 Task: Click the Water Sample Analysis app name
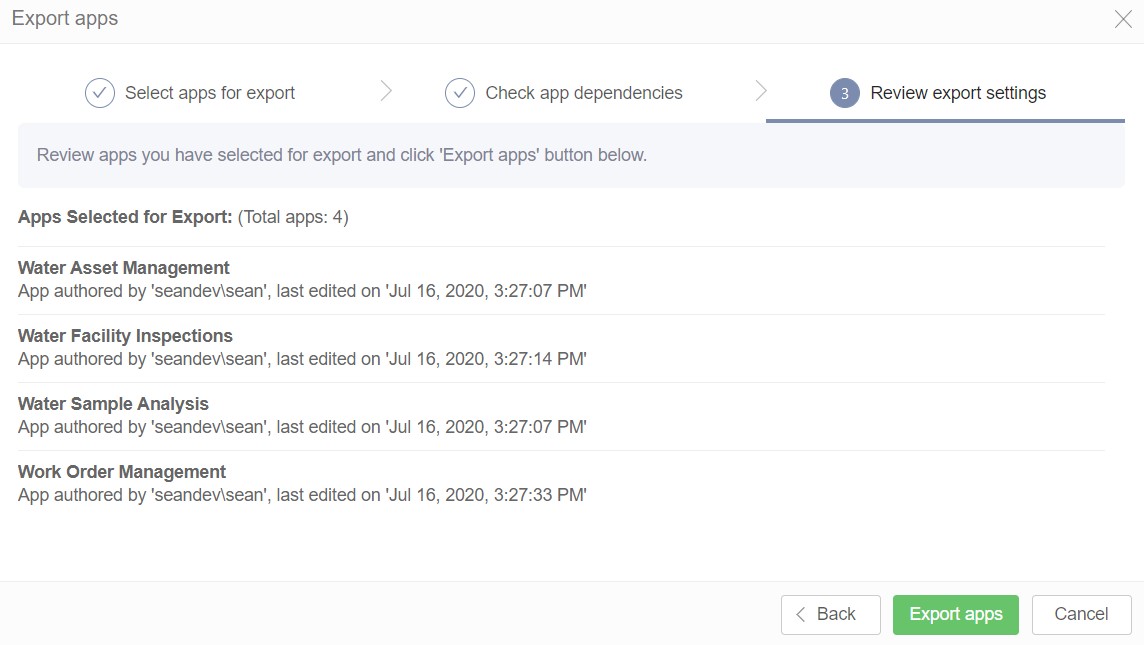[113, 404]
